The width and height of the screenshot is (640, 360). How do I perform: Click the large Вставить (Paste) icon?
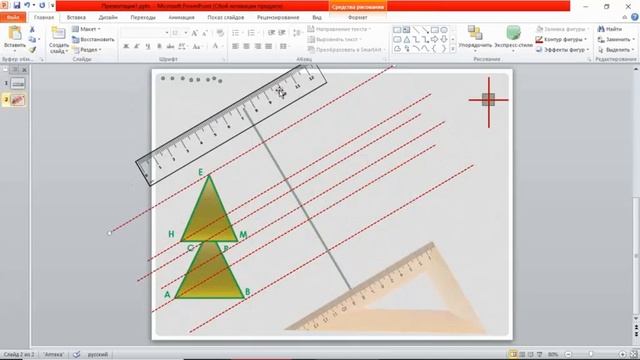(15, 33)
